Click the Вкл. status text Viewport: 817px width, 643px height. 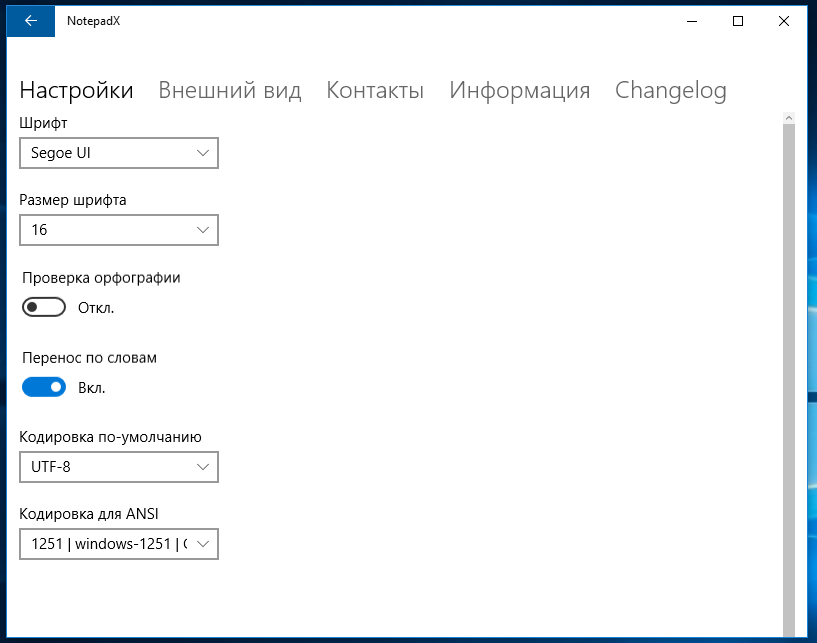[92, 388]
